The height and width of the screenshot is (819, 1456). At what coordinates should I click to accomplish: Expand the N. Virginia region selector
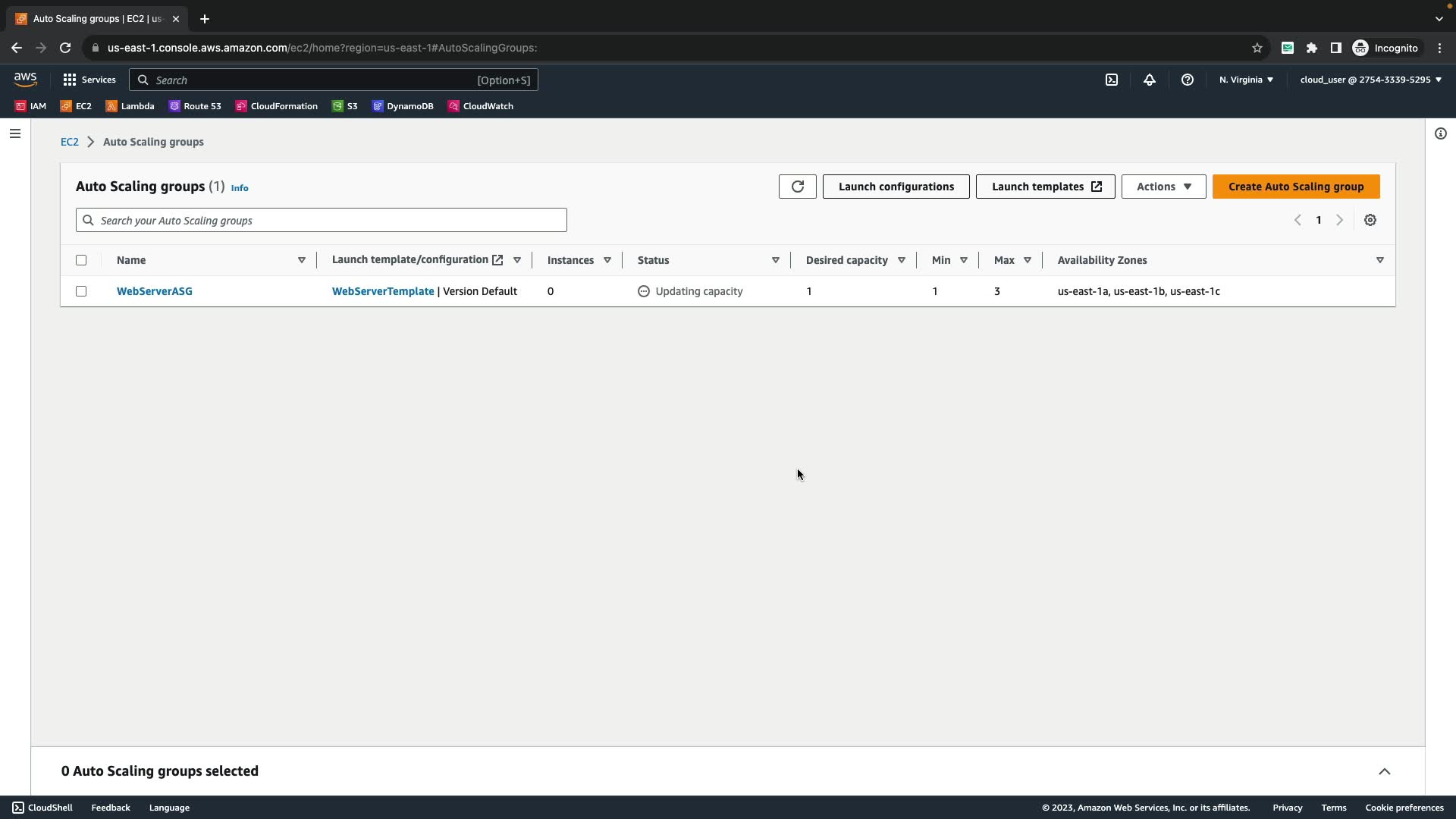tap(1246, 80)
